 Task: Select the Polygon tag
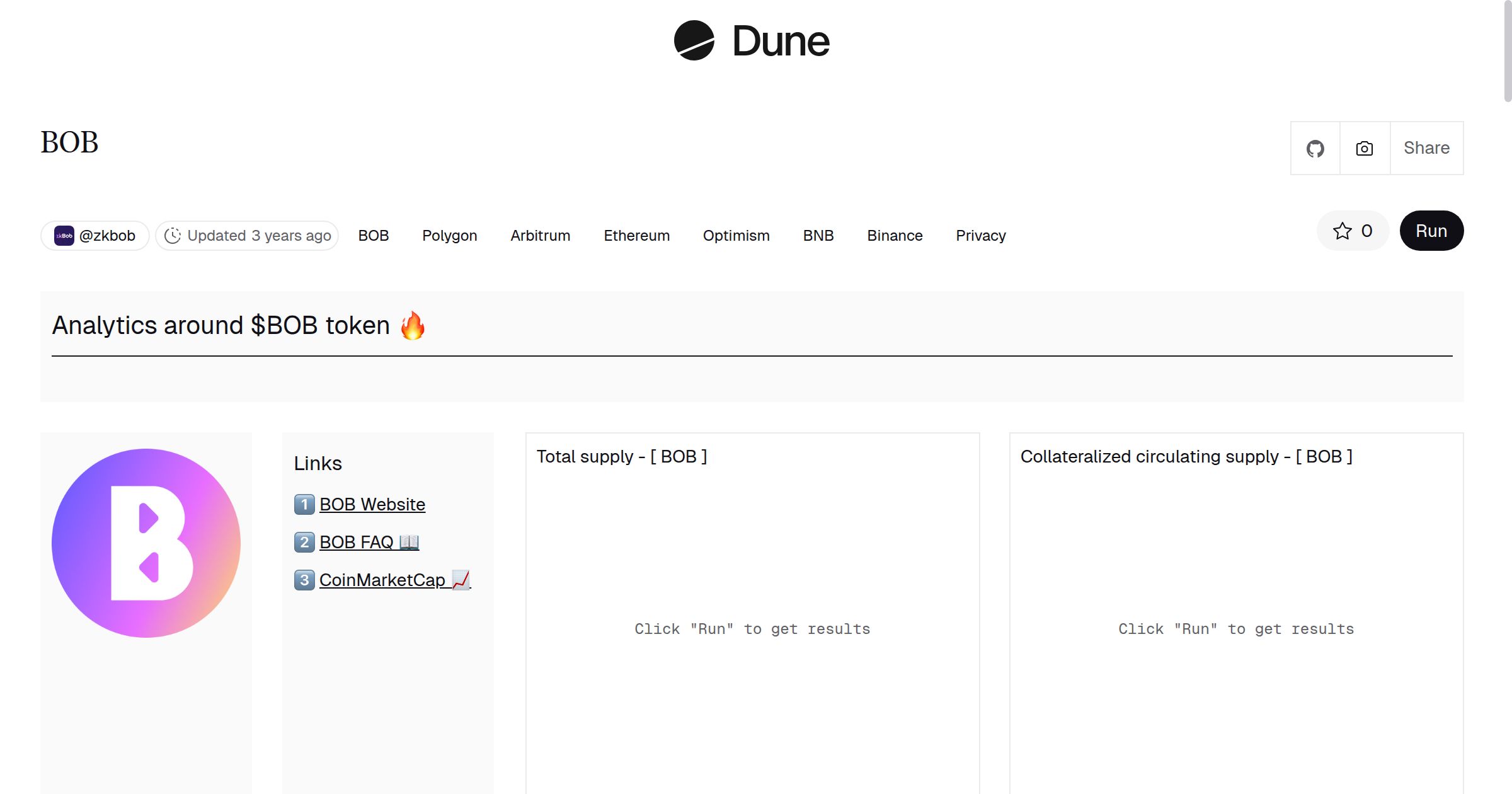tap(449, 236)
